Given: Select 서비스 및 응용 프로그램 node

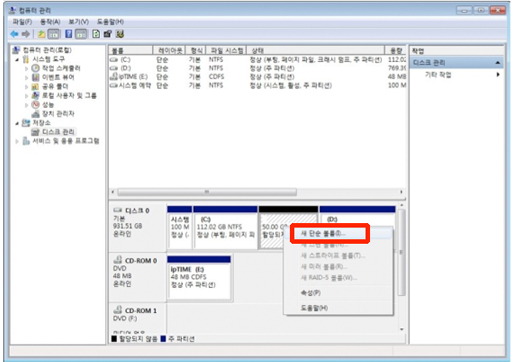Looking at the screenshot, I should click(66, 141).
